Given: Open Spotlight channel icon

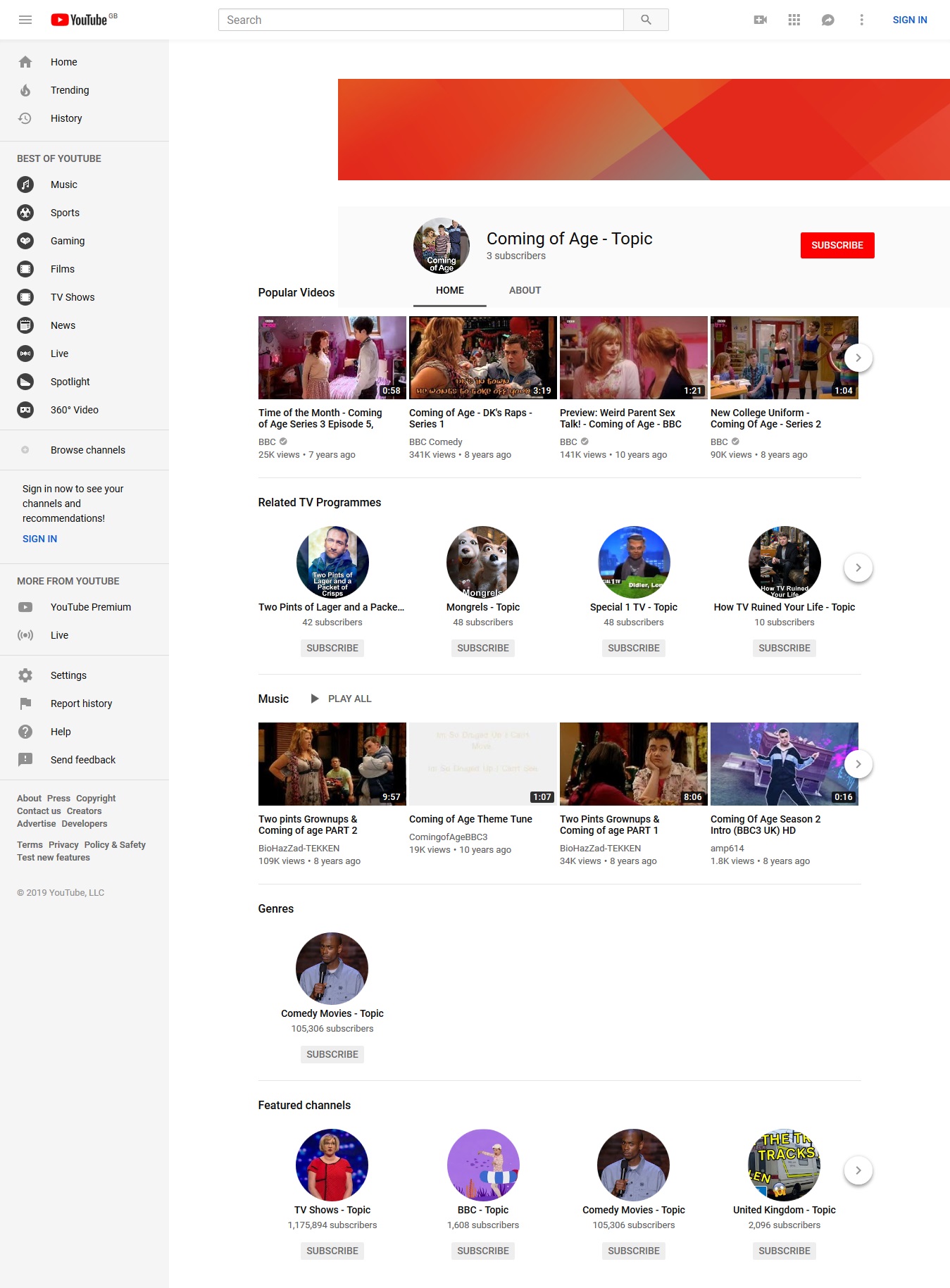Looking at the screenshot, I should 25,382.
